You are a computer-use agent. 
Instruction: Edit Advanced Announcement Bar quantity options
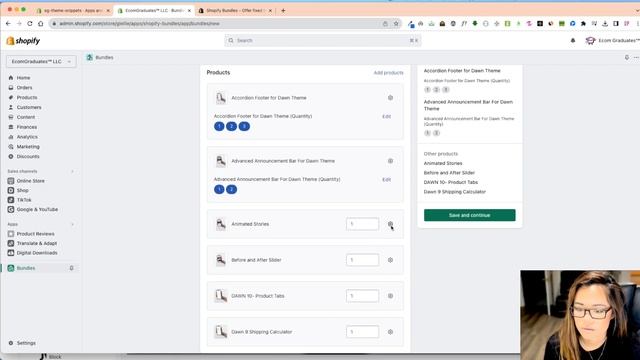click(387, 180)
